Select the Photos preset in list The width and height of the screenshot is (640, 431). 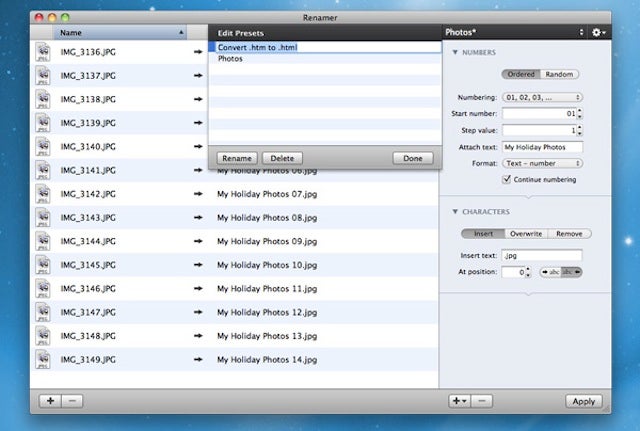pos(230,59)
